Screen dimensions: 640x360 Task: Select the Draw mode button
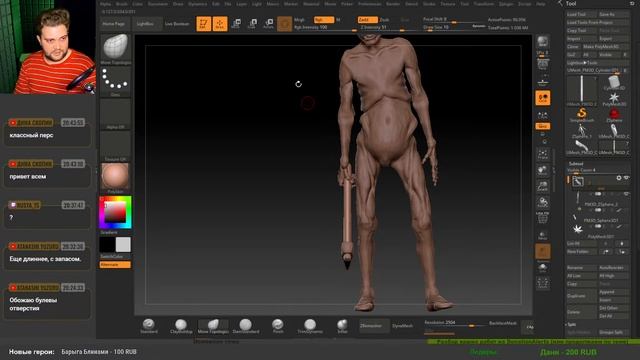tap(220, 24)
